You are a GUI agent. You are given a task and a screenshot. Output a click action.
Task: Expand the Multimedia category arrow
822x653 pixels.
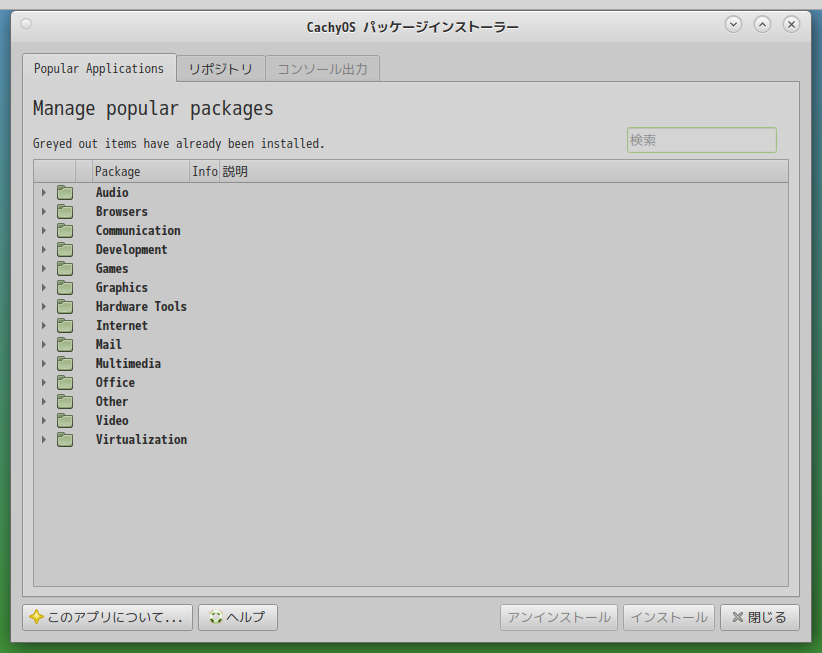(x=44, y=364)
